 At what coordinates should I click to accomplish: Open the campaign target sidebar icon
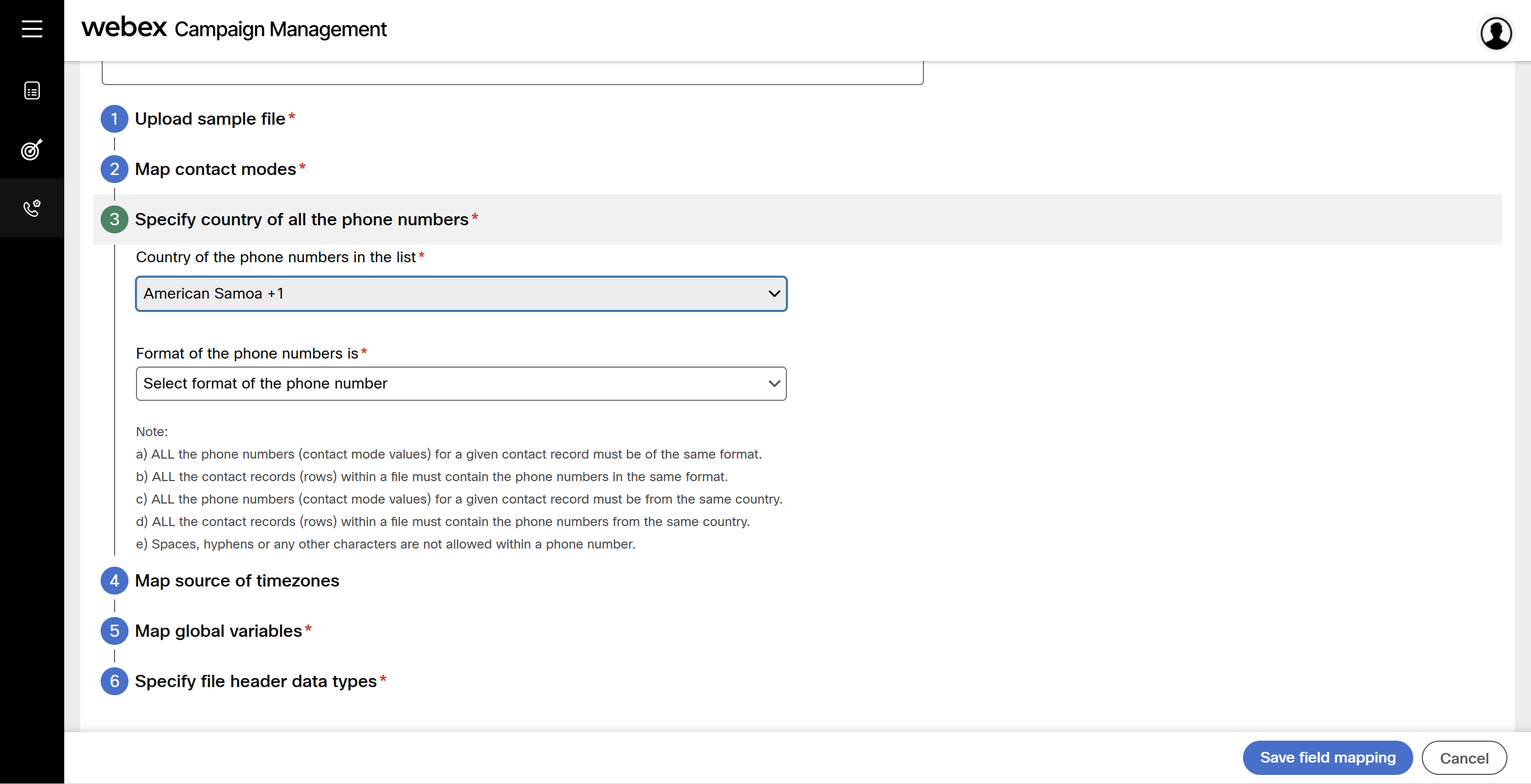tap(32, 150)
